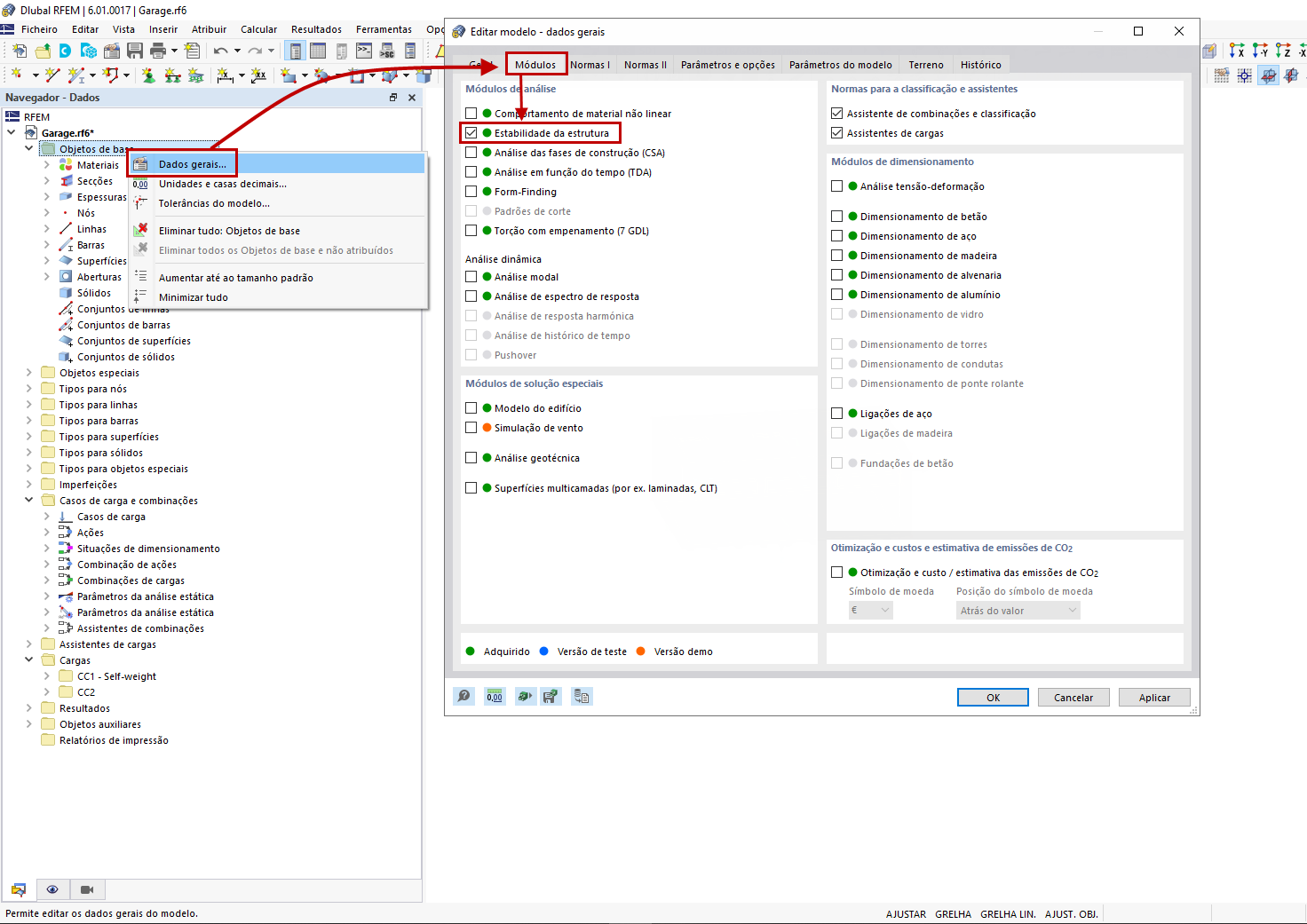Cancel the Editar modelo dialog
Viewport: 1307px width, 924px height.
1073,697
